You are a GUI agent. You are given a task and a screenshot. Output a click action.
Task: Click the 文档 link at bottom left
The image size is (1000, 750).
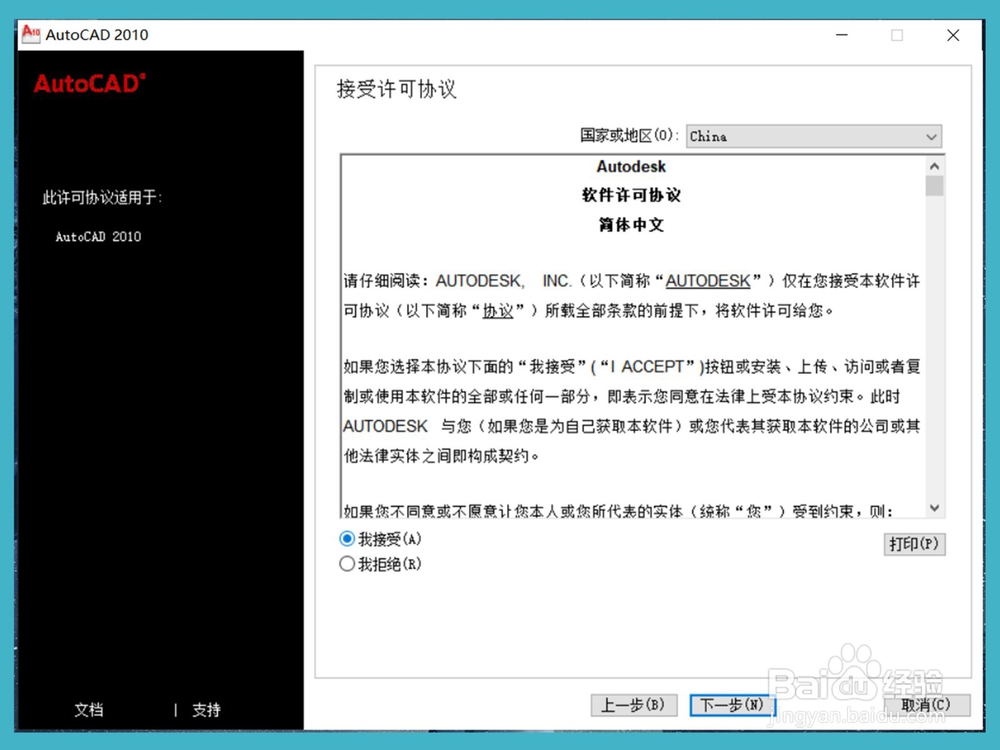pyautogui.click(x=89, y=710)
